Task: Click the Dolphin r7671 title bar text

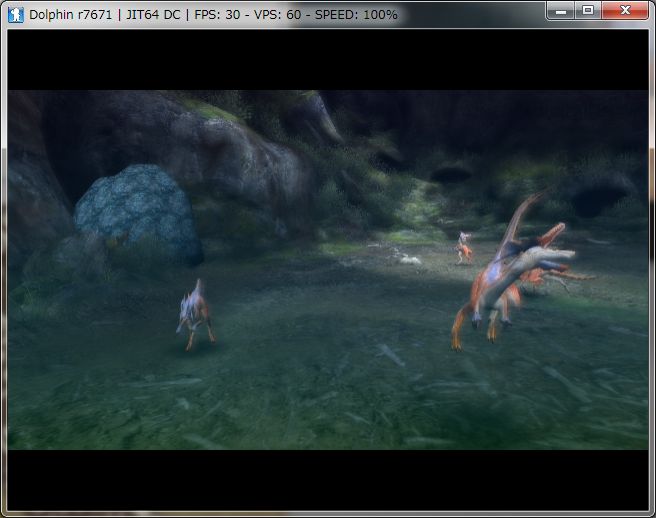Action: (213, 15)
